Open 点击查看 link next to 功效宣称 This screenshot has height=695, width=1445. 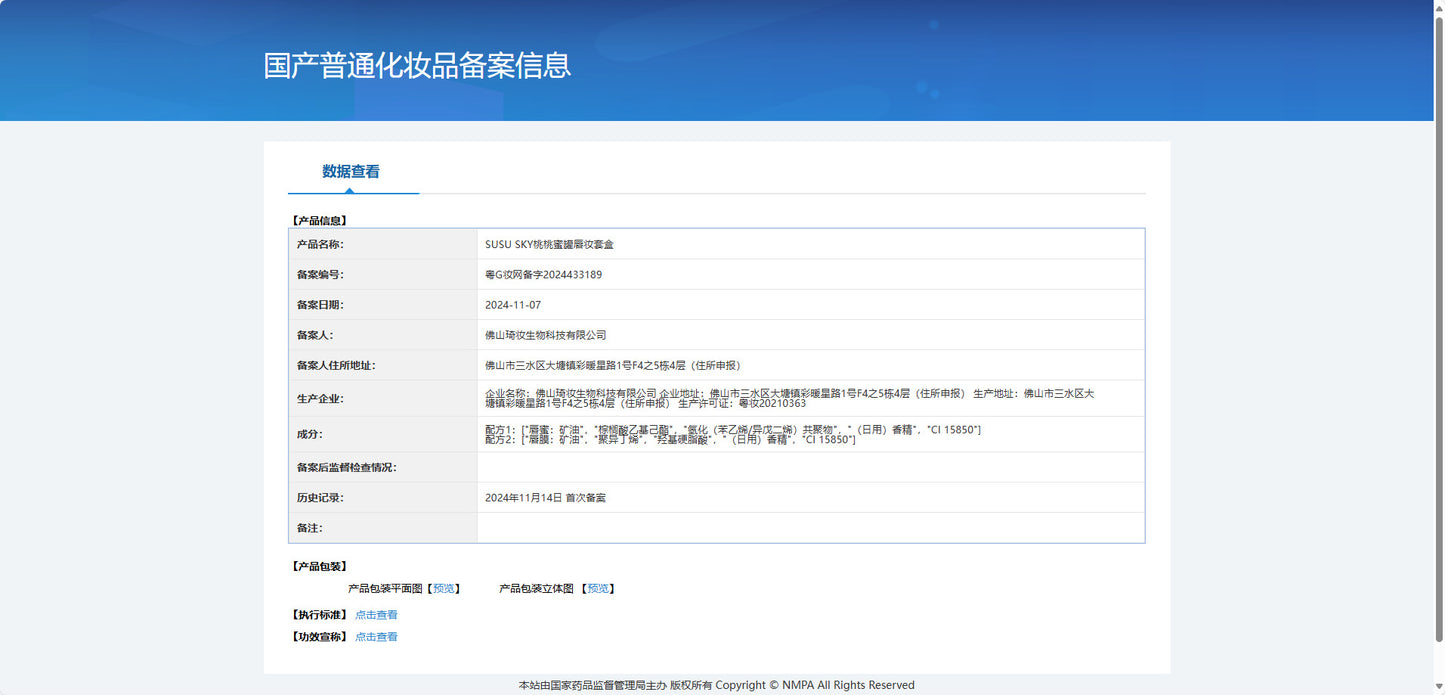(376, 637)
